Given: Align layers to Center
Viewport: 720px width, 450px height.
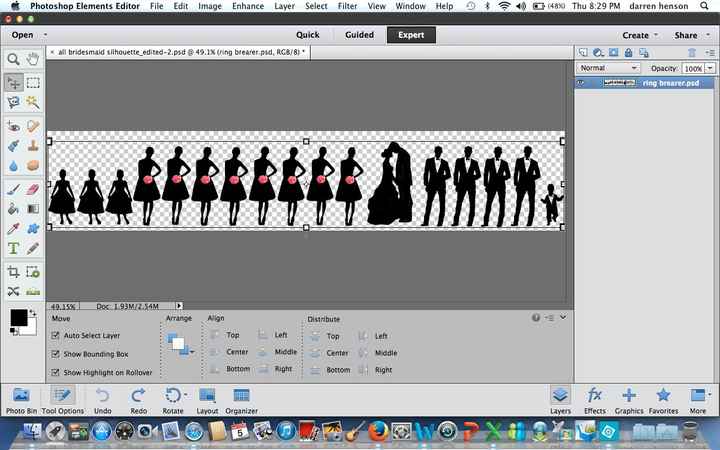Looking at the screenshot, I should click(x=229, y=352).
